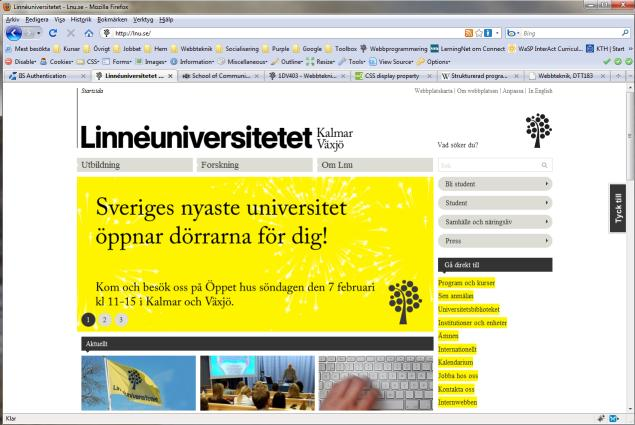Reload the page with the refresh icon

pos(53,33)
